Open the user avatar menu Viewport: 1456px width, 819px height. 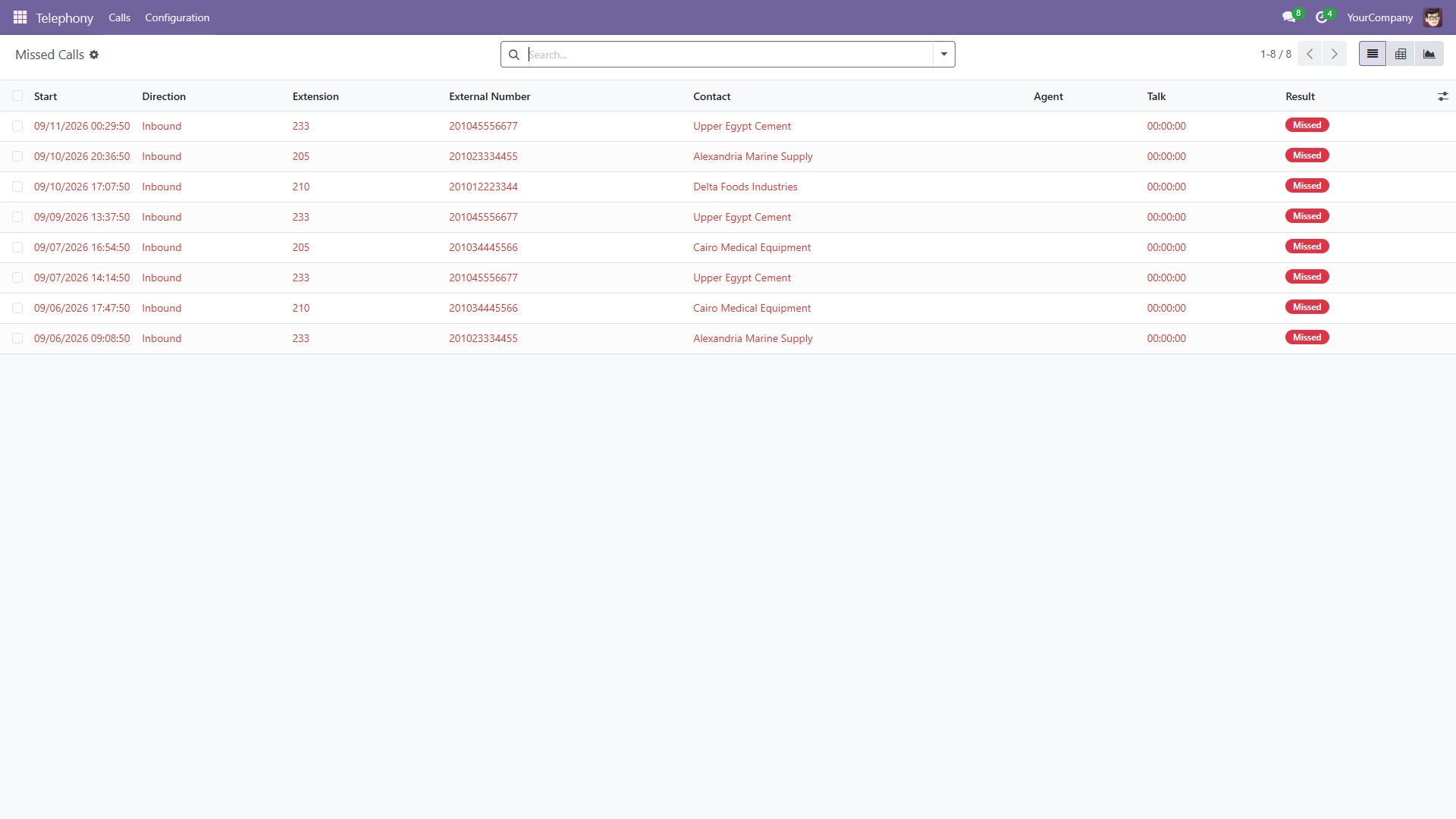(1432, 17)
